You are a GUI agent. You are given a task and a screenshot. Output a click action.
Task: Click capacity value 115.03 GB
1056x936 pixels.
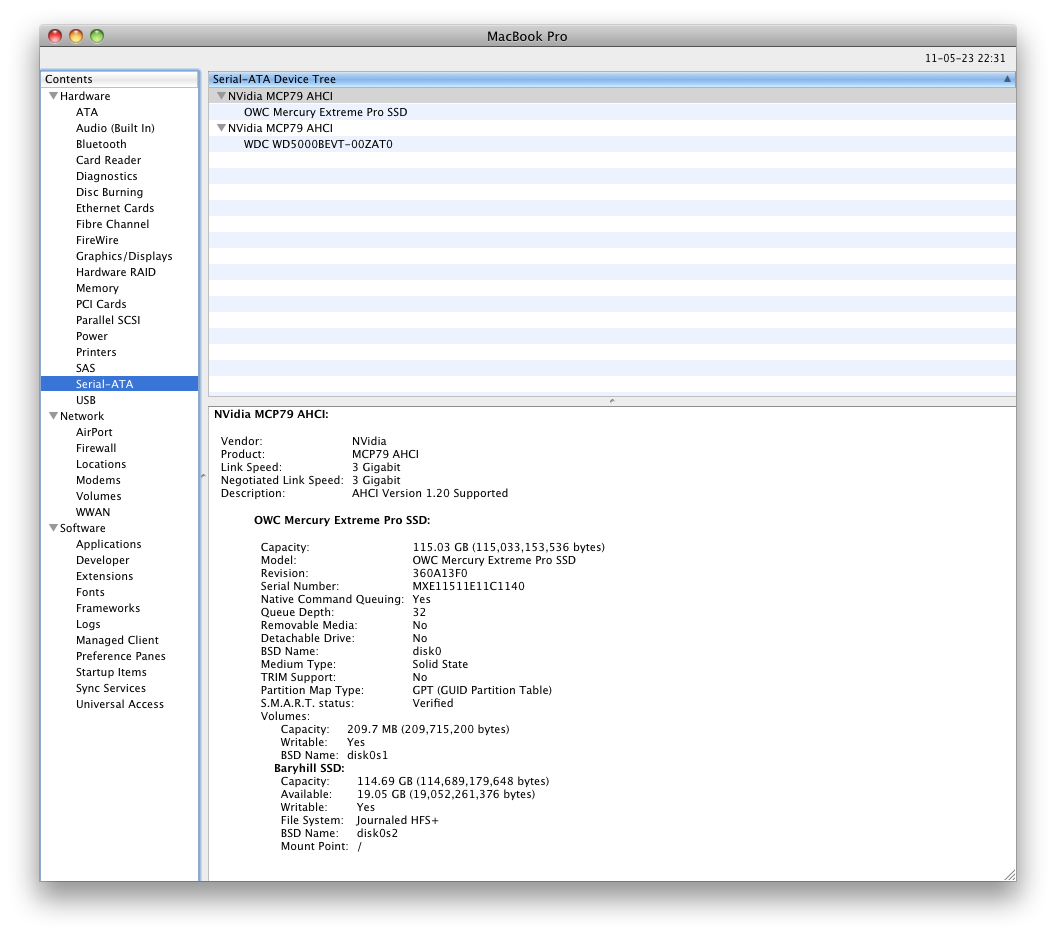point(508,547)
